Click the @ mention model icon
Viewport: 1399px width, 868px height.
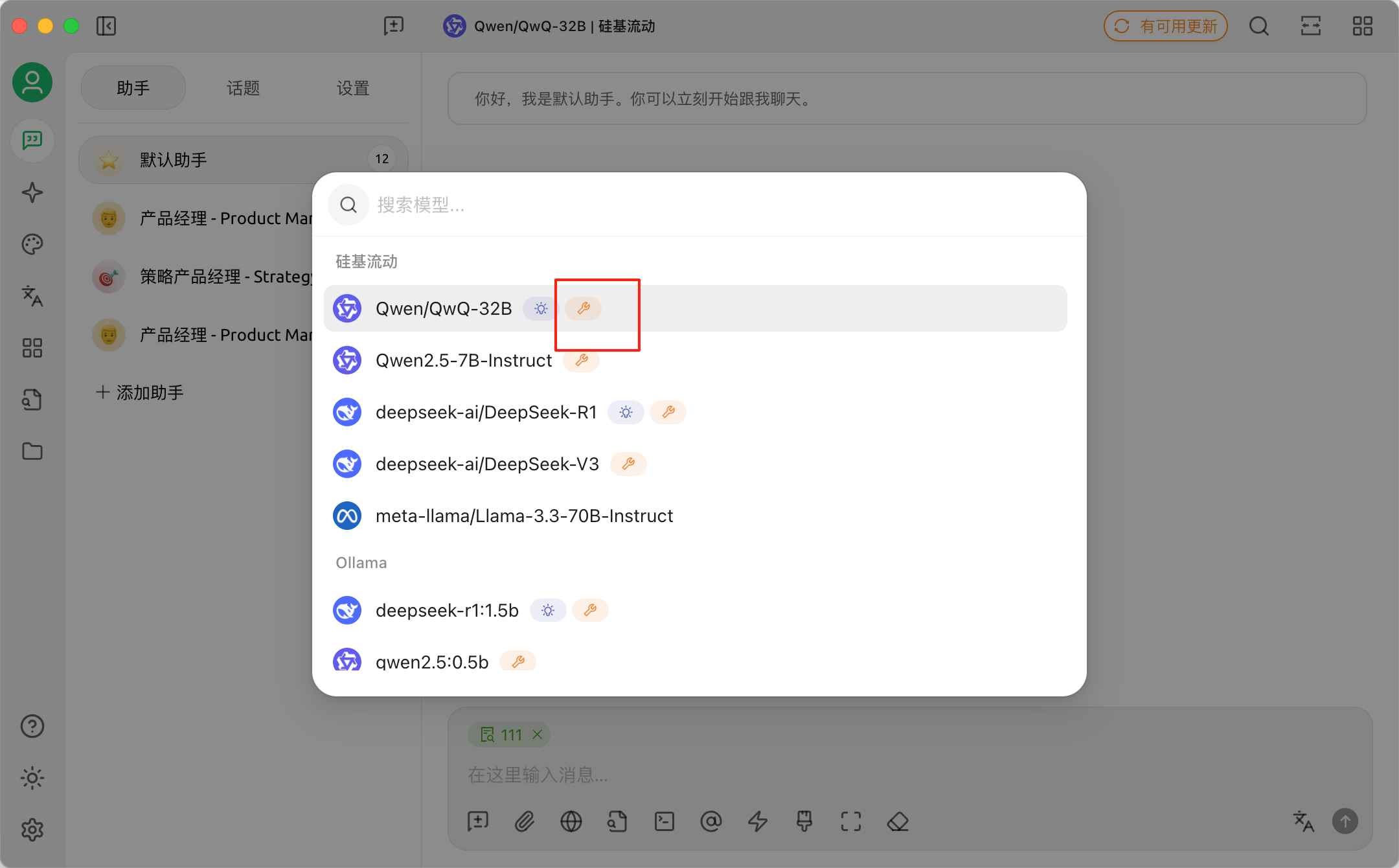[x=711, y=821]
